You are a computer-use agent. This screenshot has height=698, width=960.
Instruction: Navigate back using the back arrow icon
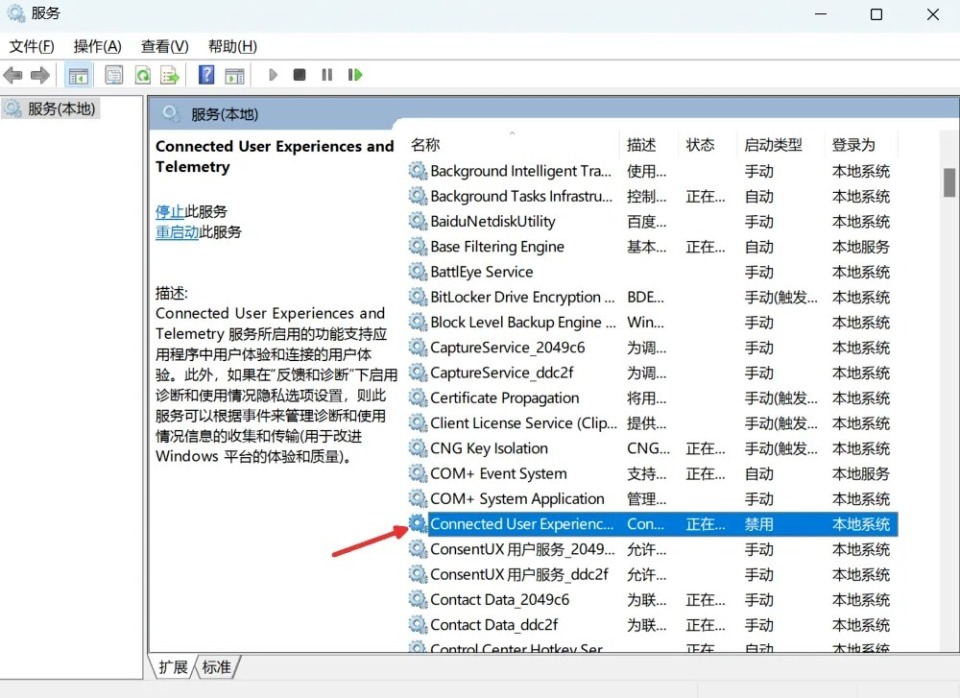(x=13, y=74)
